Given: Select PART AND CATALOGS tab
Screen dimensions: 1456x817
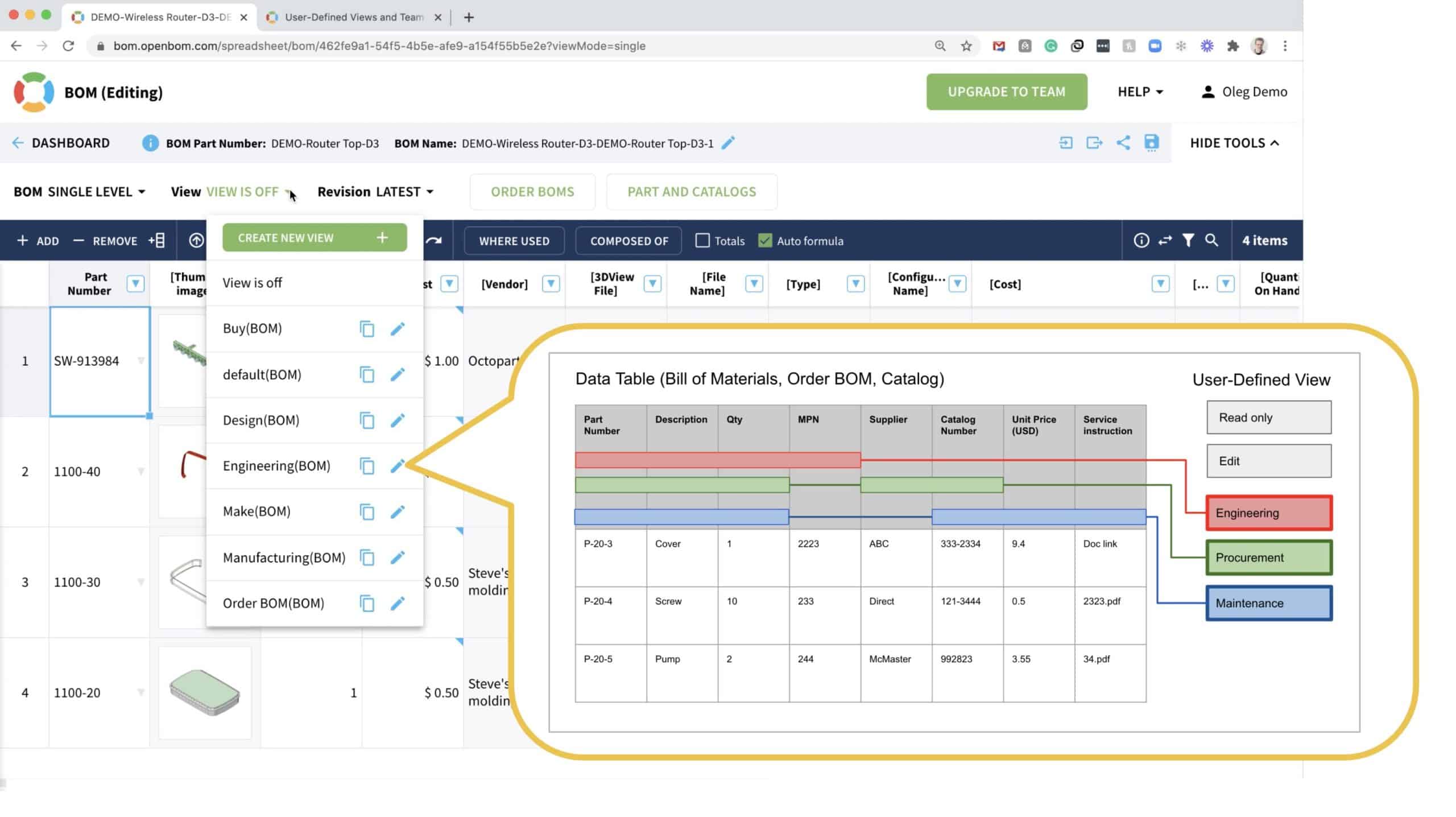Looking at the screenshot, I should (x=691, y=191).
